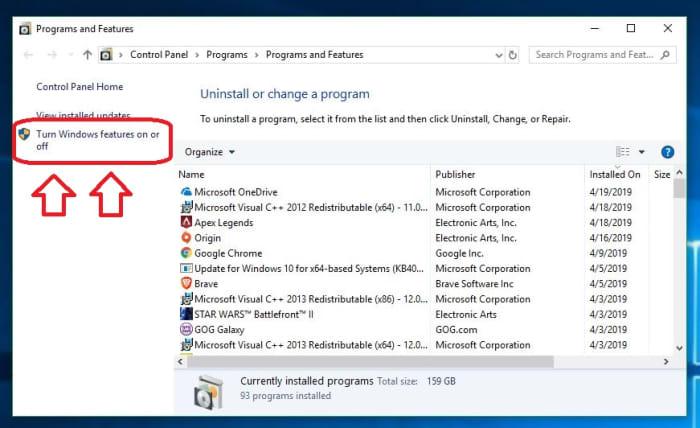Click the back navigation arrow
This screenshot has height=428, width=700.
click(29, 55)
